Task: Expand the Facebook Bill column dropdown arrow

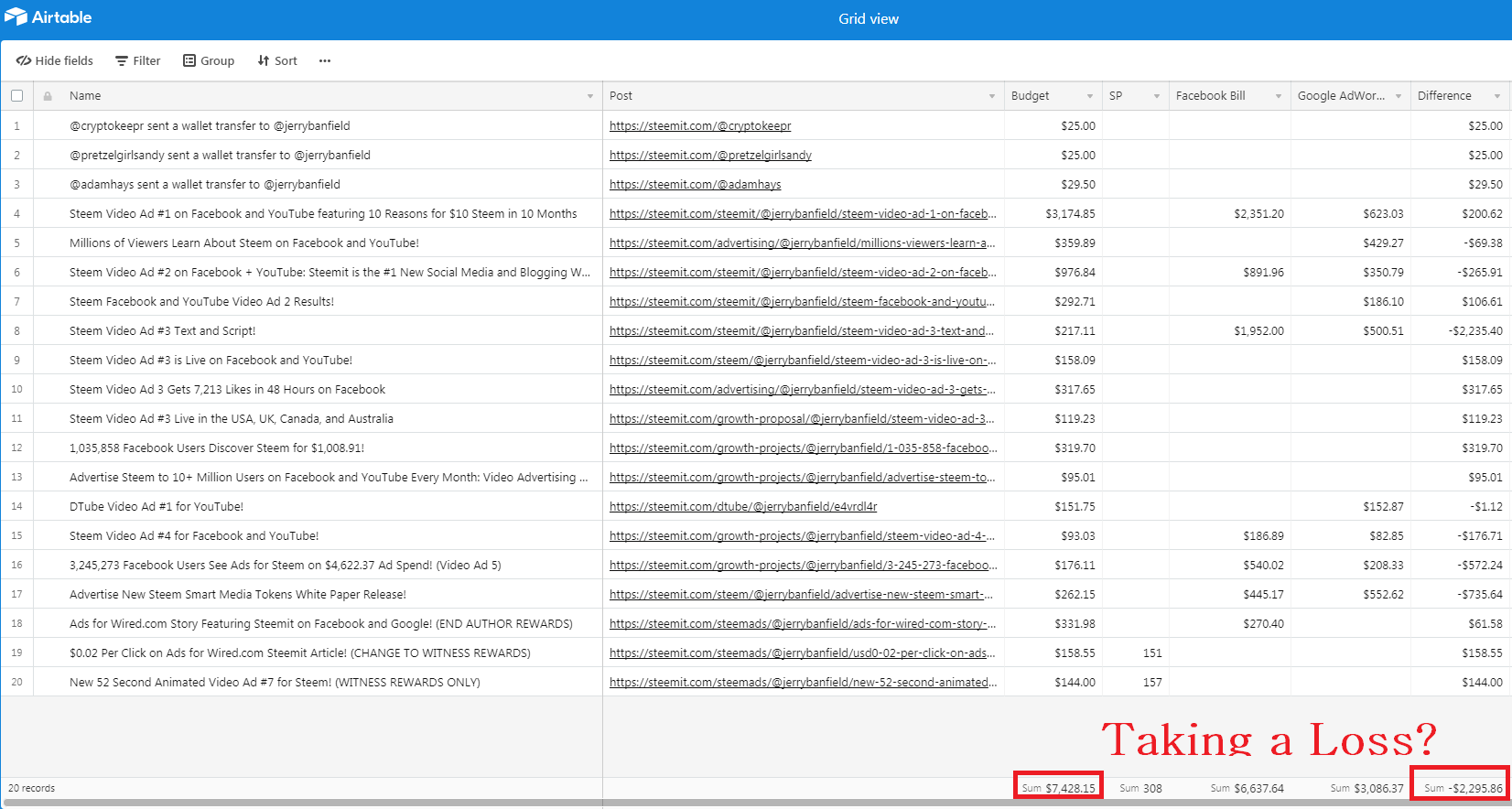Action: 1279,96
